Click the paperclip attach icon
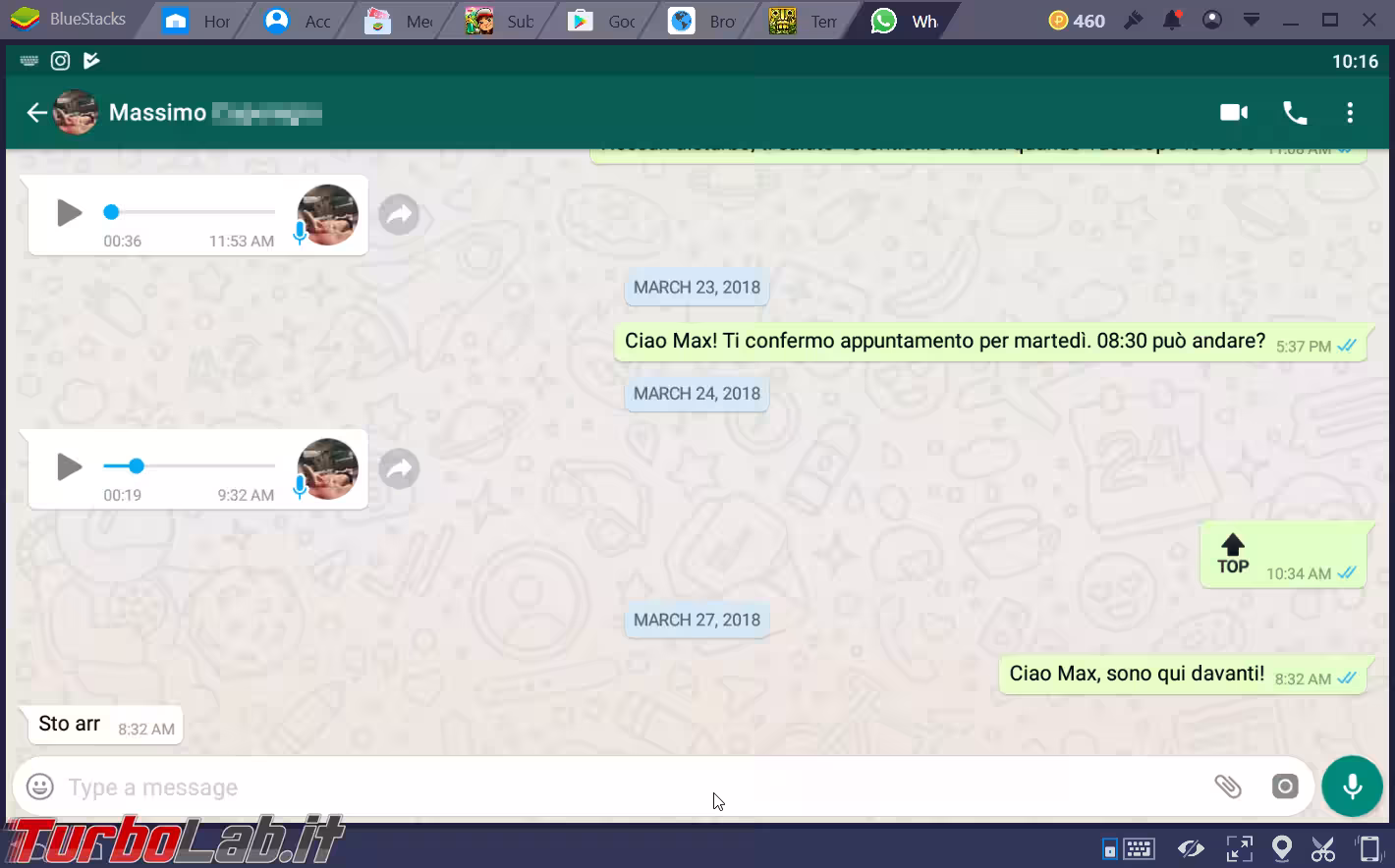This screenshot has width=1395, height=868. pos(1228,787)
